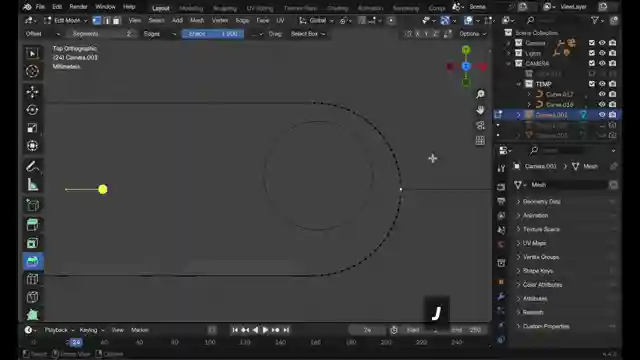The width and height of the screenshot is (640, 360).
Task: Open the timeline Playback popover
Action: click(59, 330)
